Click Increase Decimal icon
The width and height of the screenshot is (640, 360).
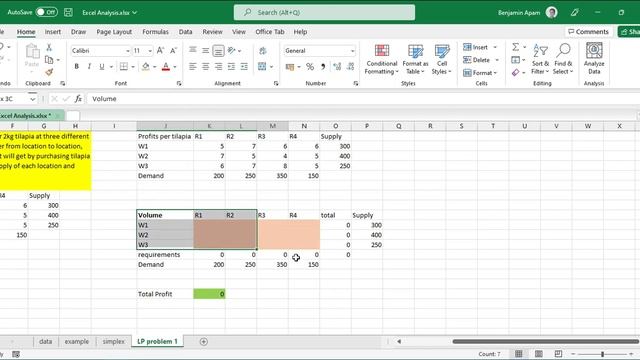point(337,67)
